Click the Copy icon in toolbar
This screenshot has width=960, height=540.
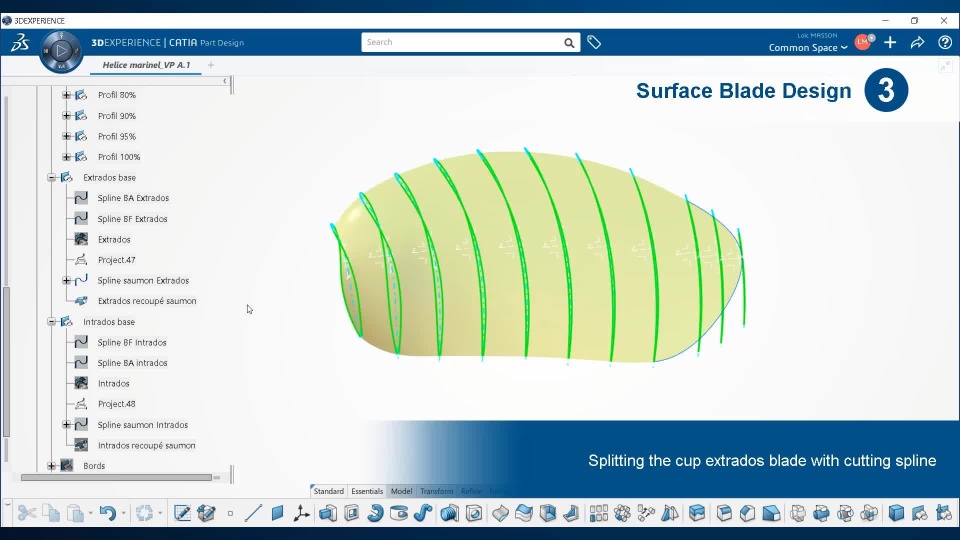pos(51,513)
